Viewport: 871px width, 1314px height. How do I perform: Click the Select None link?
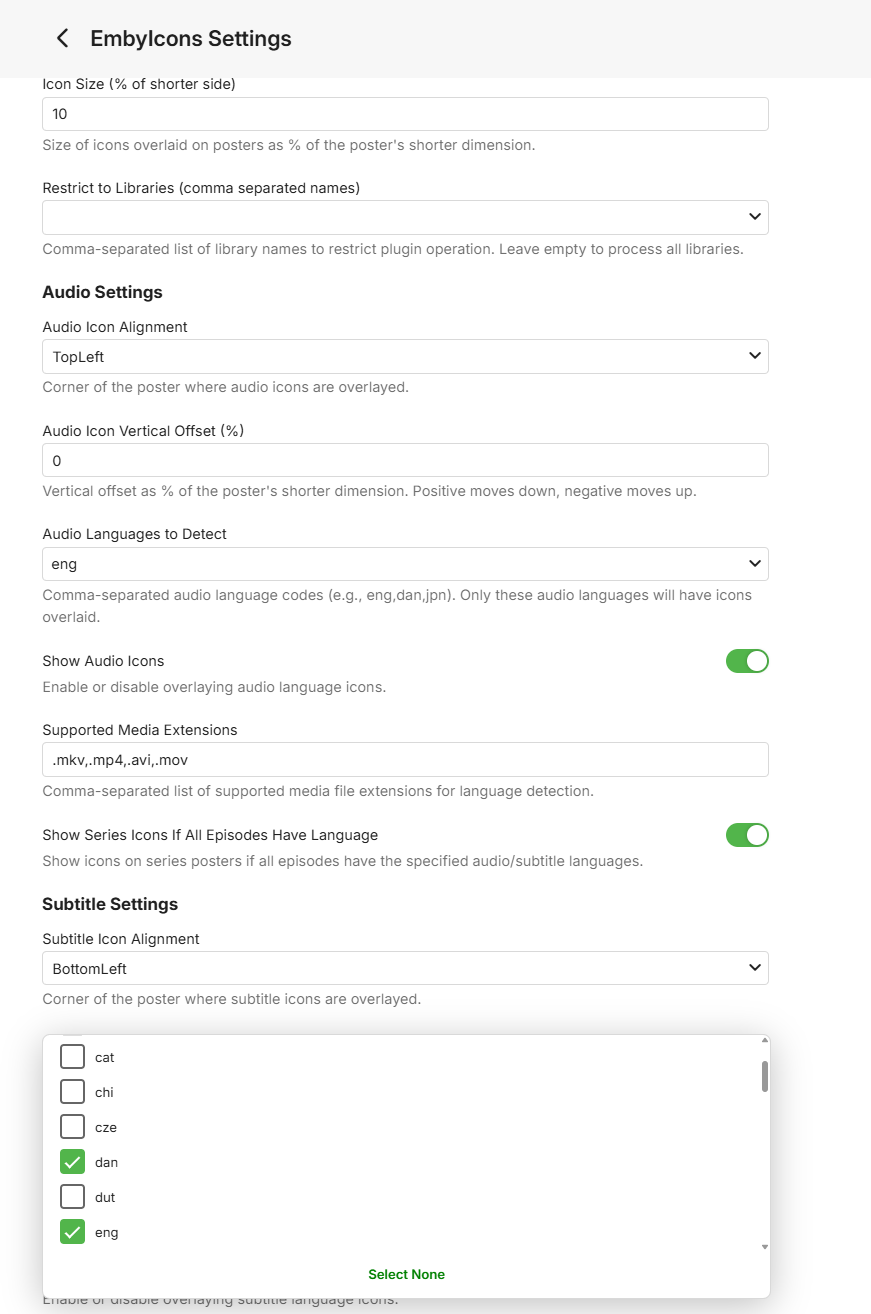click(x=406, y=1274)
